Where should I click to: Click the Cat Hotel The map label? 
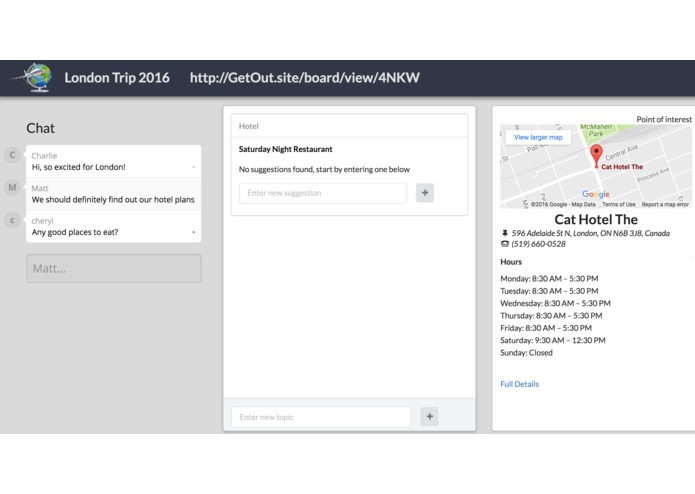pos(622,167)
